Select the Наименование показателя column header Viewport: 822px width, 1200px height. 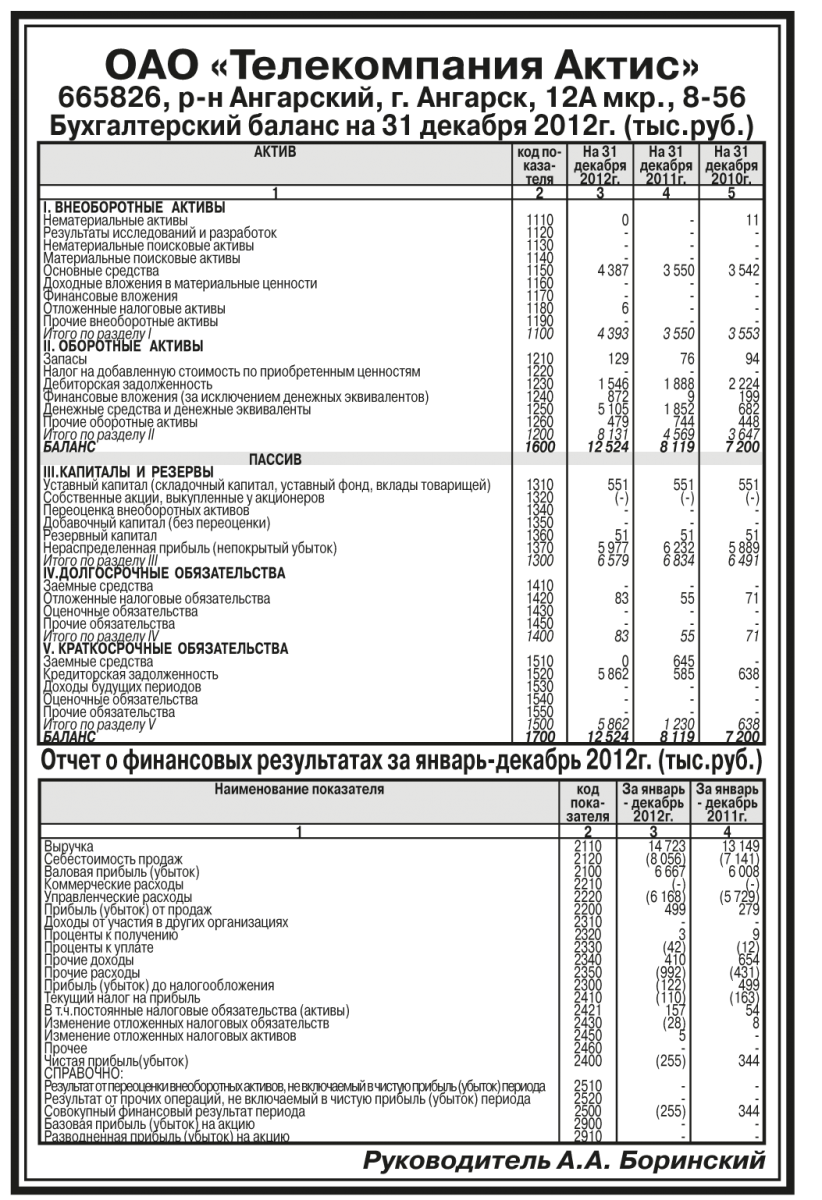tap(298, 789)
